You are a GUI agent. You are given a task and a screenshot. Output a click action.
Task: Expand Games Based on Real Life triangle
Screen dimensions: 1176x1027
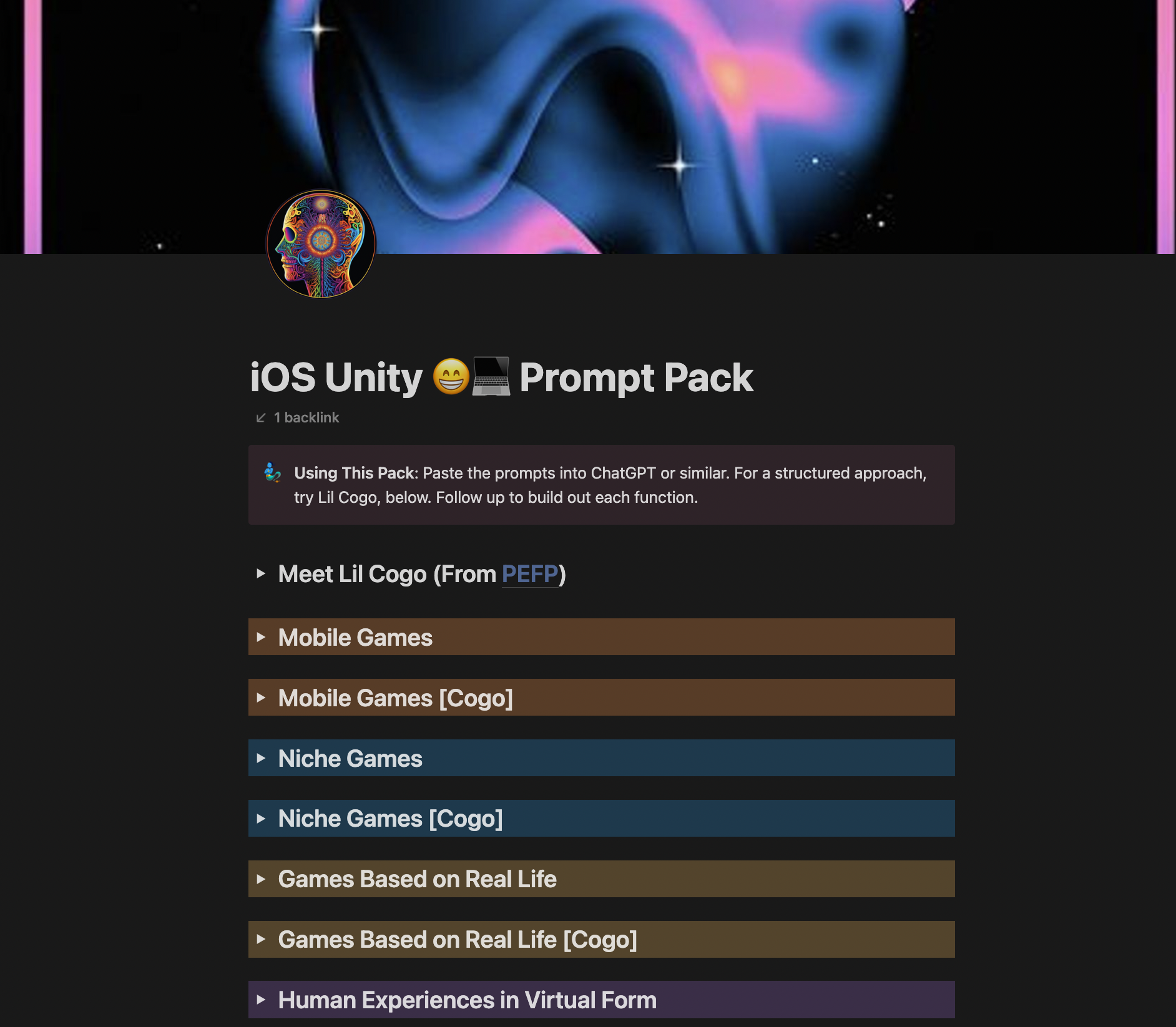[261, 879]
